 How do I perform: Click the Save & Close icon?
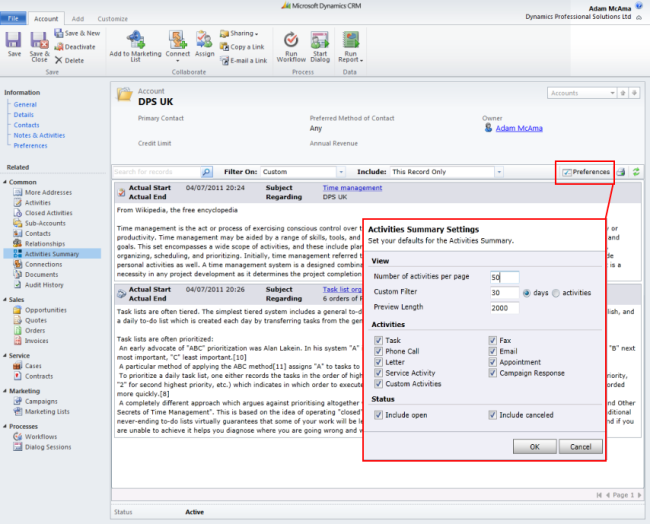[x=39, y=40]
